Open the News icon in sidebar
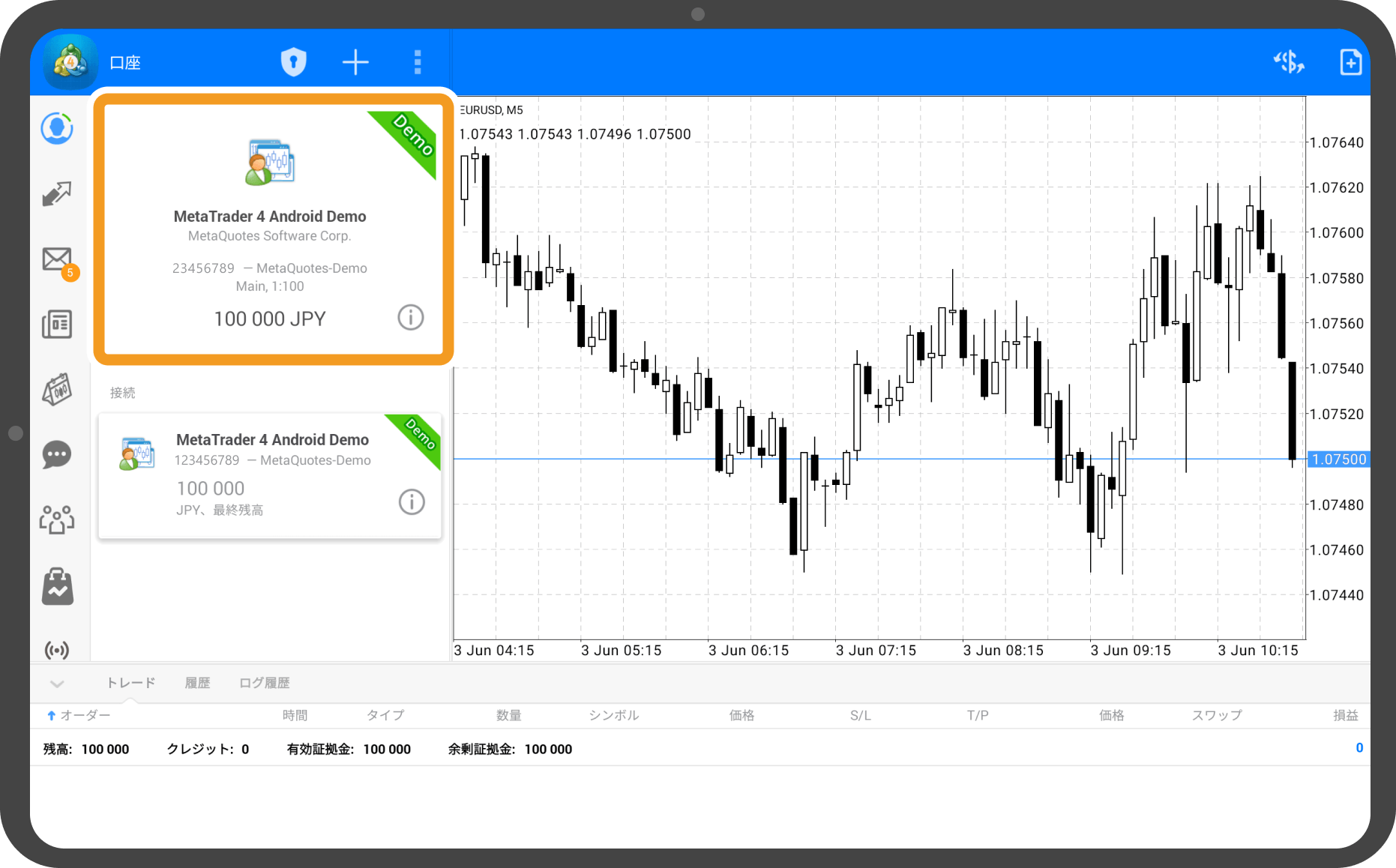Screen dimensions: 1396x868 pos(57,325)
